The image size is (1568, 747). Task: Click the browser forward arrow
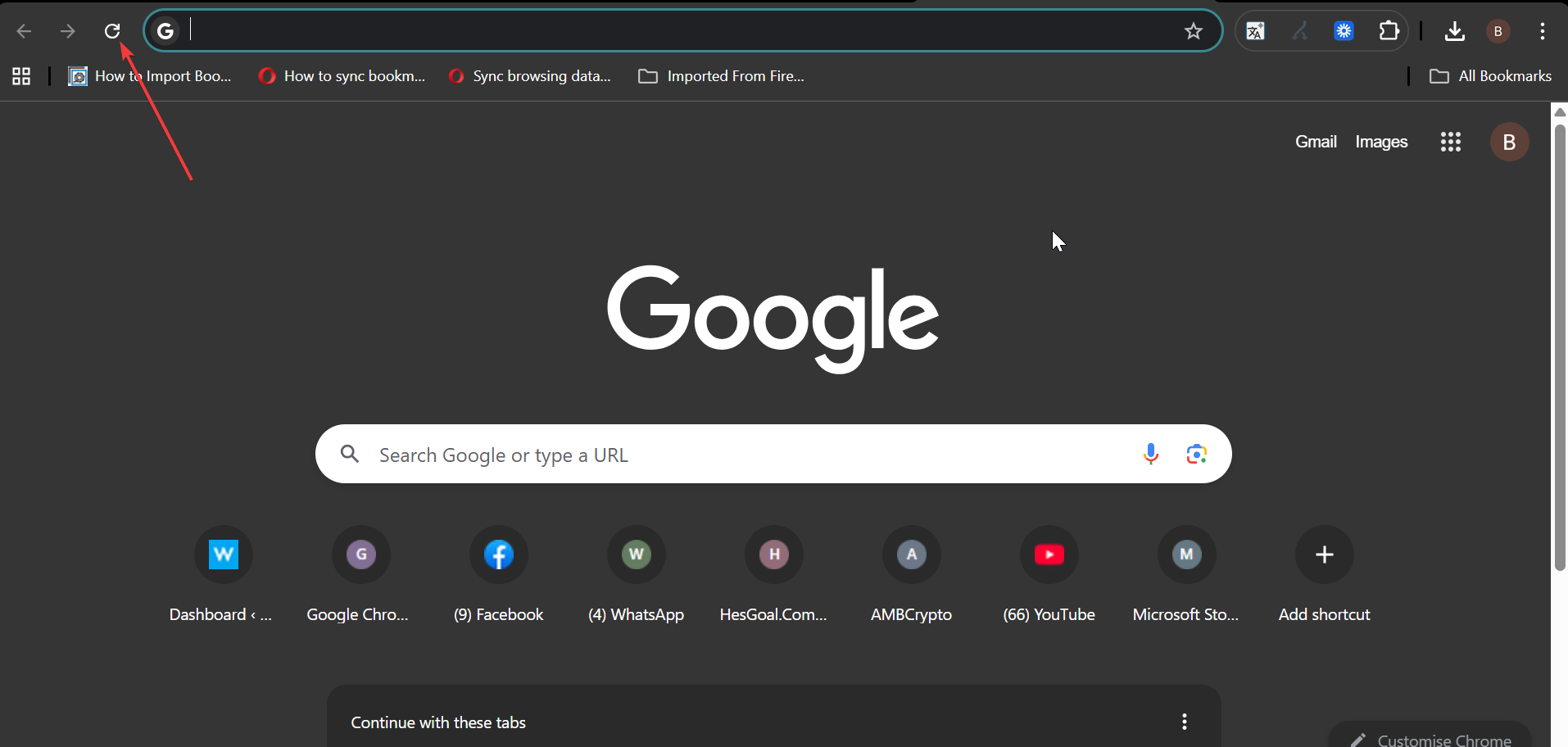pyautogui.click(x=68, y=31)
